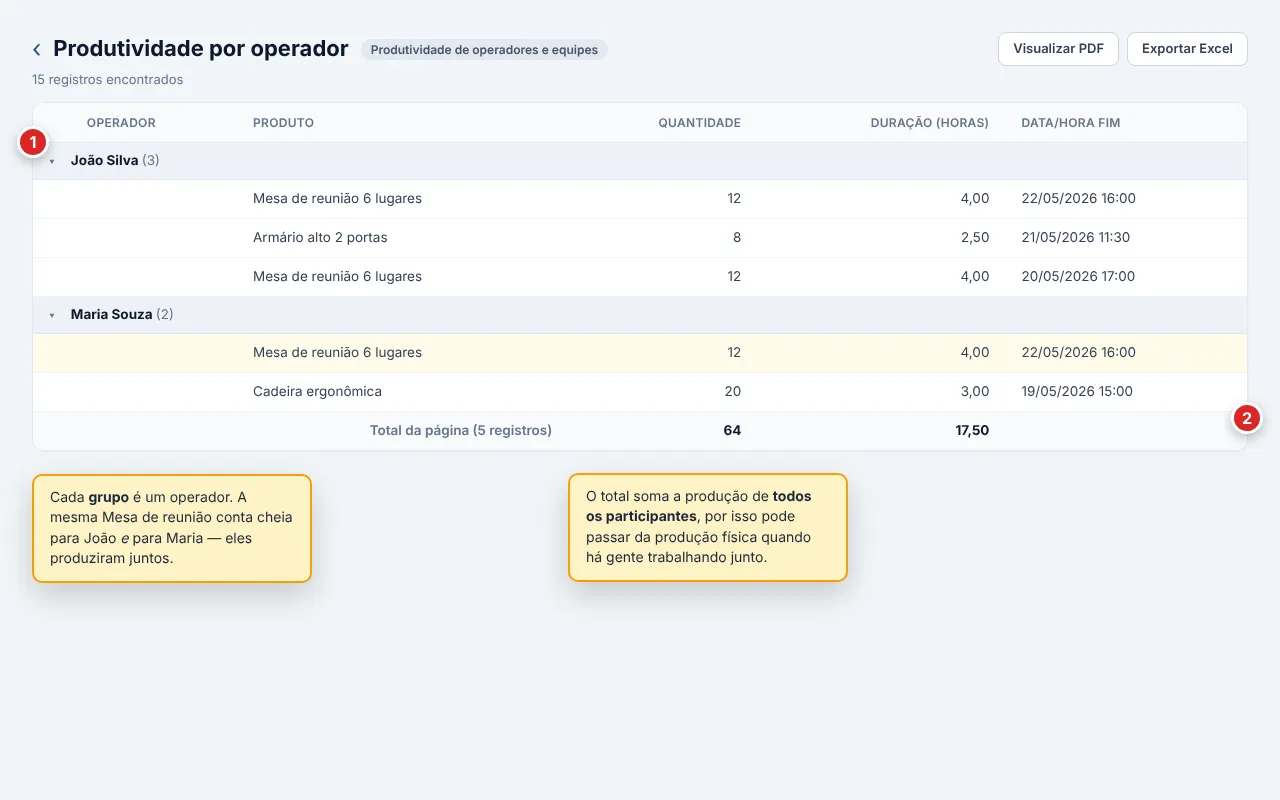Go back using the chevron beside the title
The image size is (1280, 800).
pyautogui.click(x=37, y=49)
